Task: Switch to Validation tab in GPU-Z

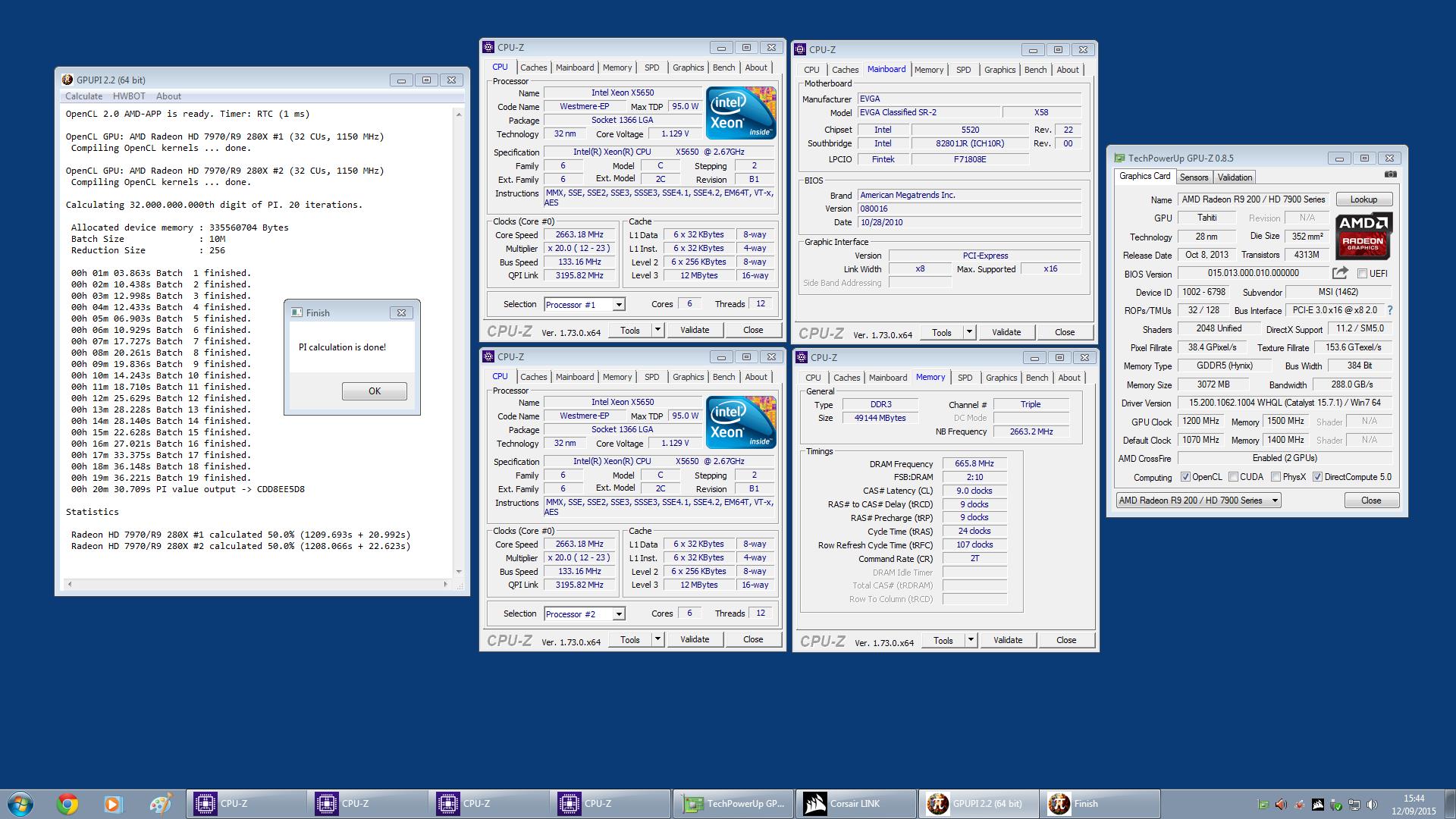Action: [1235, 177]
